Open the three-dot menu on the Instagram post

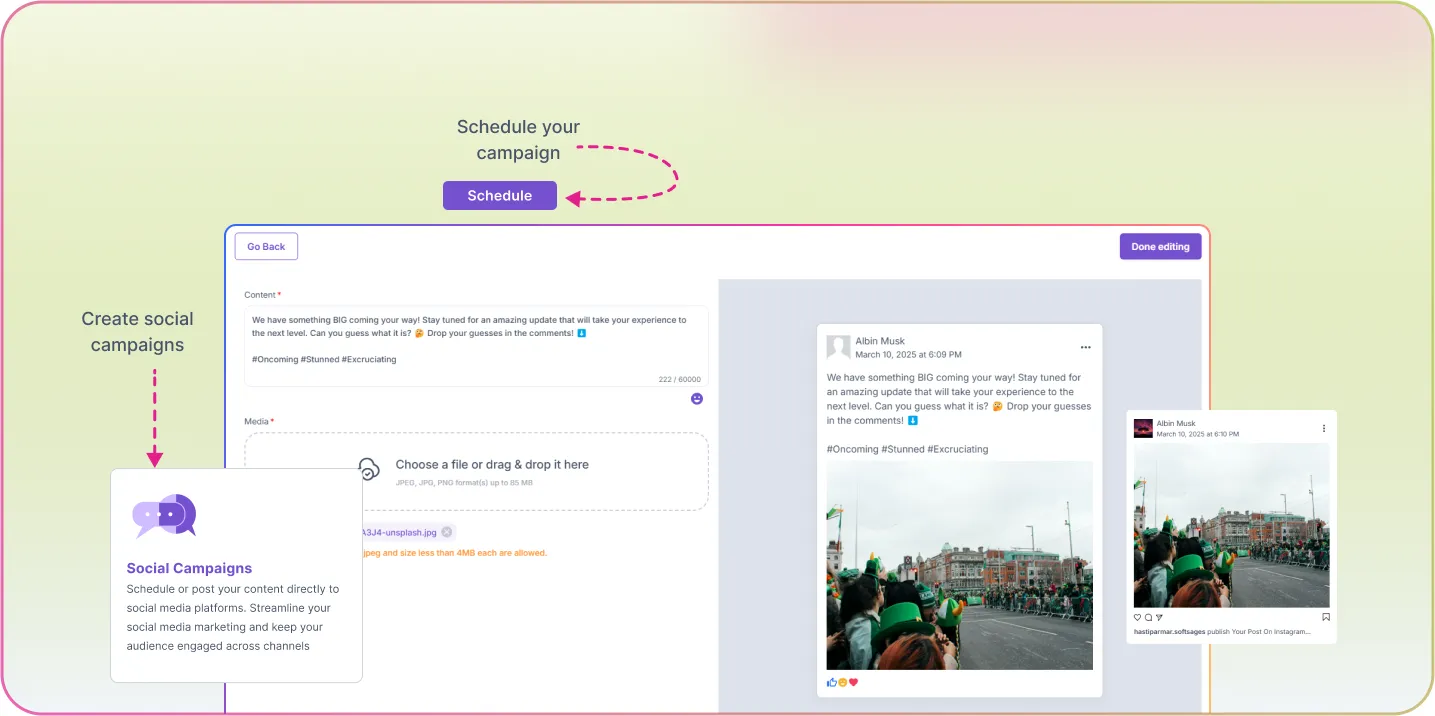tap(1322, 427)
